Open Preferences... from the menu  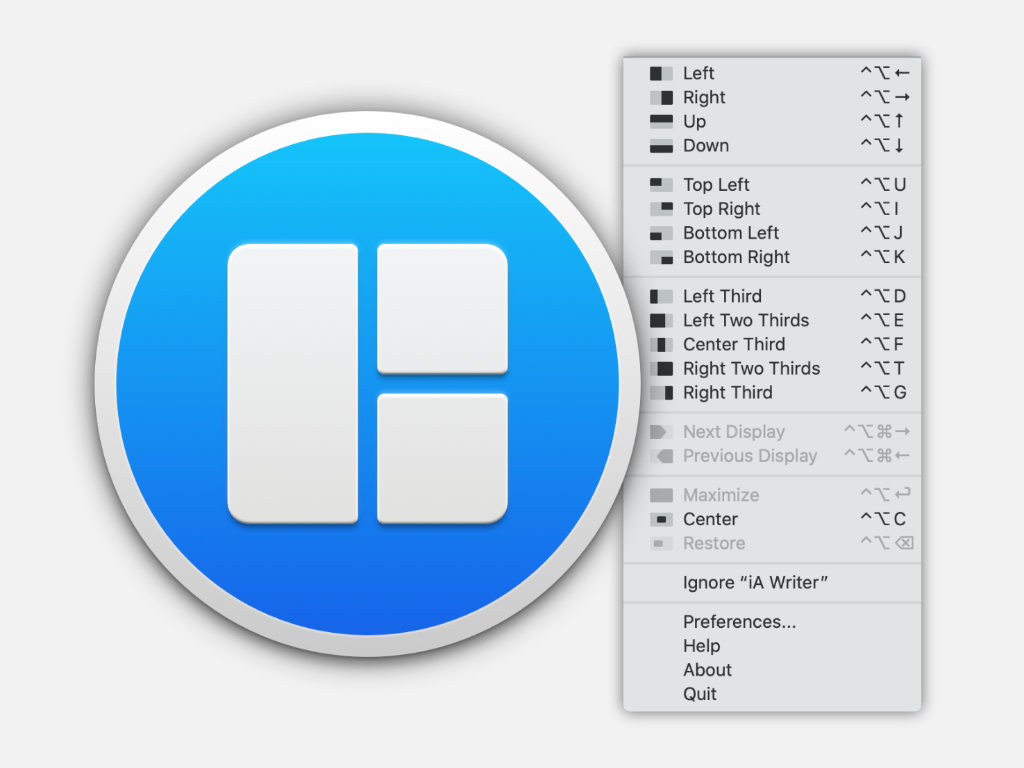(772, 622)
